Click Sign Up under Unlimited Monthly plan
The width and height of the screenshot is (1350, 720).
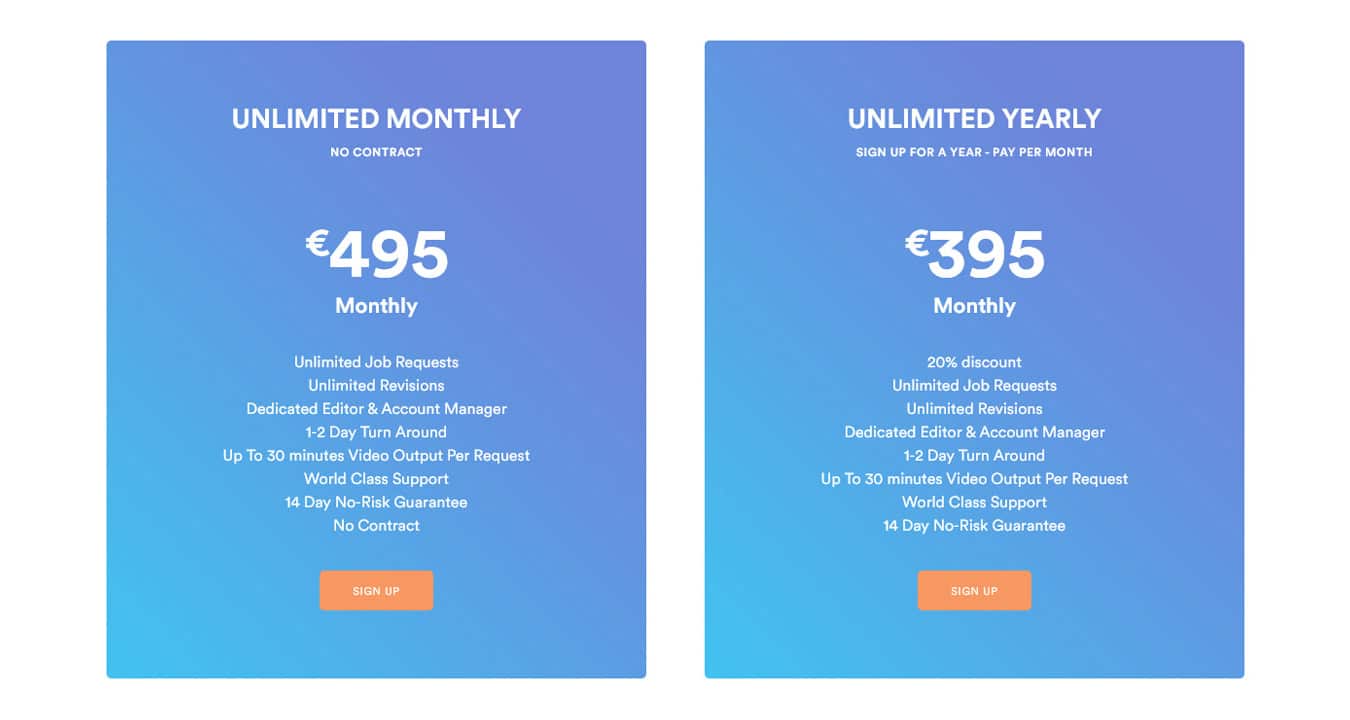[x=376, y=591]
